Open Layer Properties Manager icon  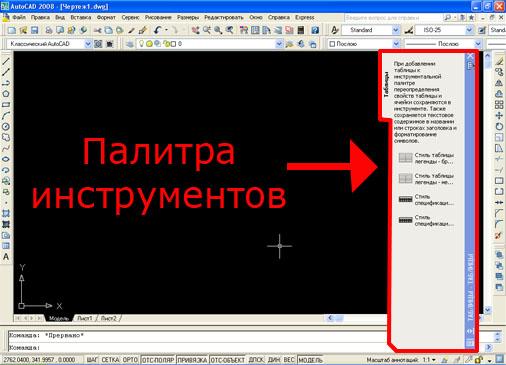tap(130, 44)
